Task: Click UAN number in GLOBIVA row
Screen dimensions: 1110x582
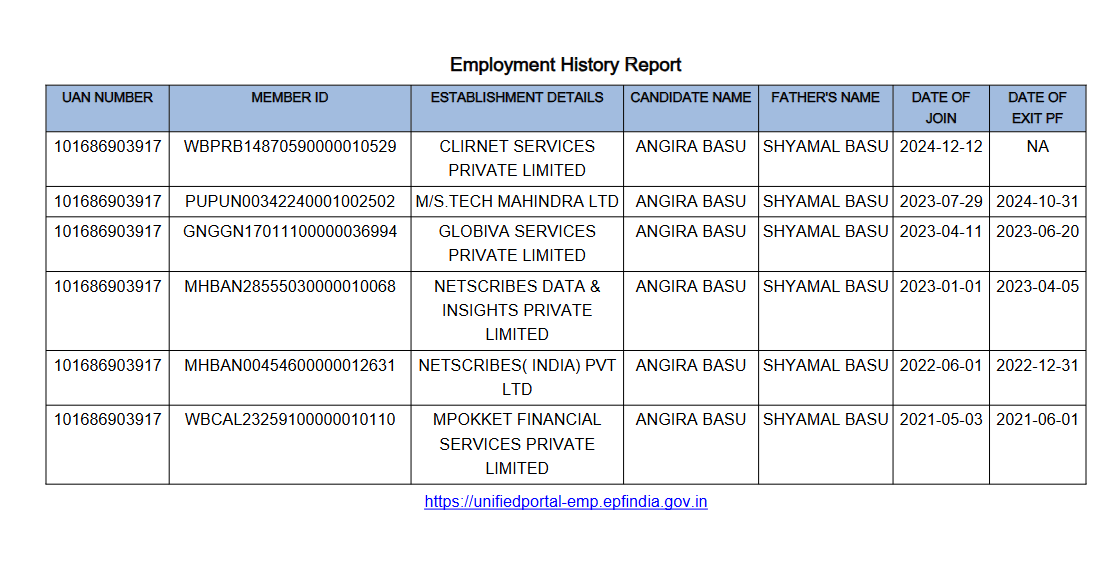Action: click(108, 232)
